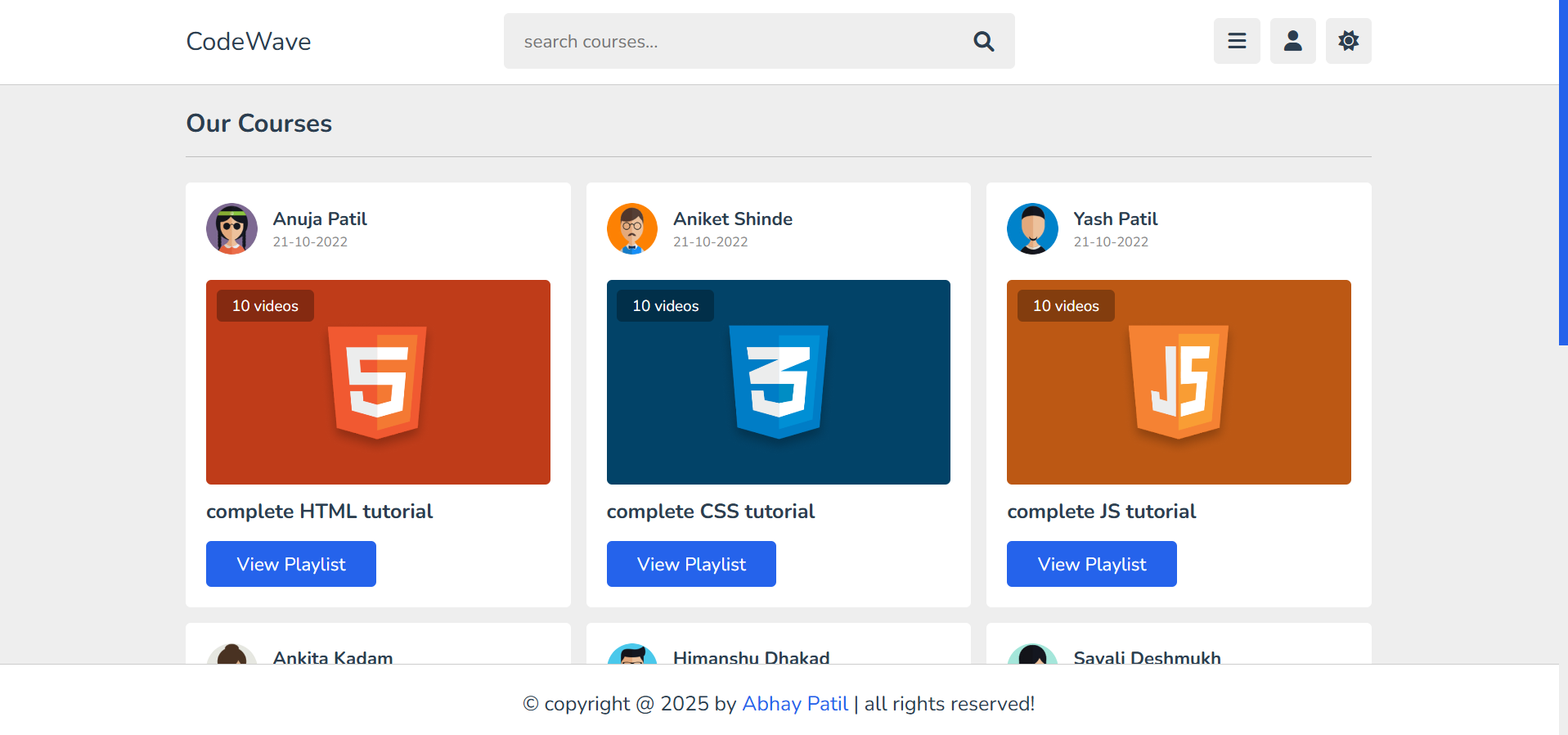The image size is (1568, 735).
Task: Click the complete JS tutorial title
Action: point(1101,512)
